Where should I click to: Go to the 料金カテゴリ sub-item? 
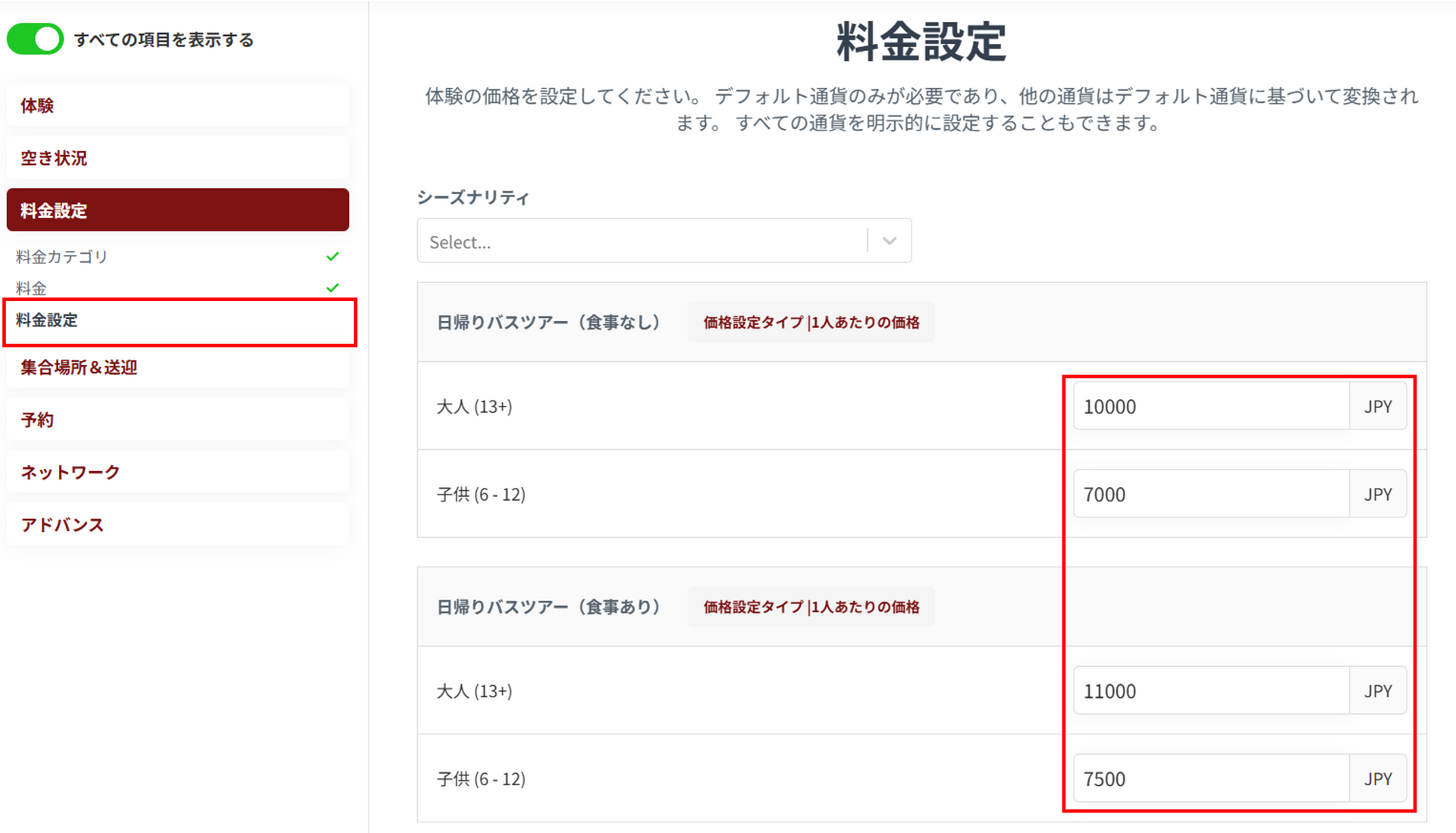pos(62,256)
